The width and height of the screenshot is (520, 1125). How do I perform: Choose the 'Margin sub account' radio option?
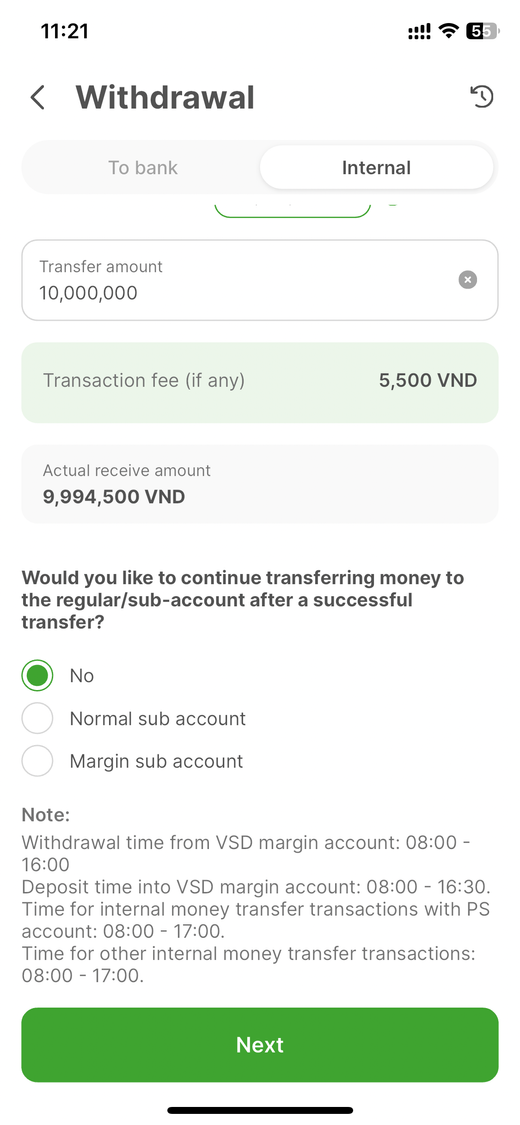[x=37, y=761]
